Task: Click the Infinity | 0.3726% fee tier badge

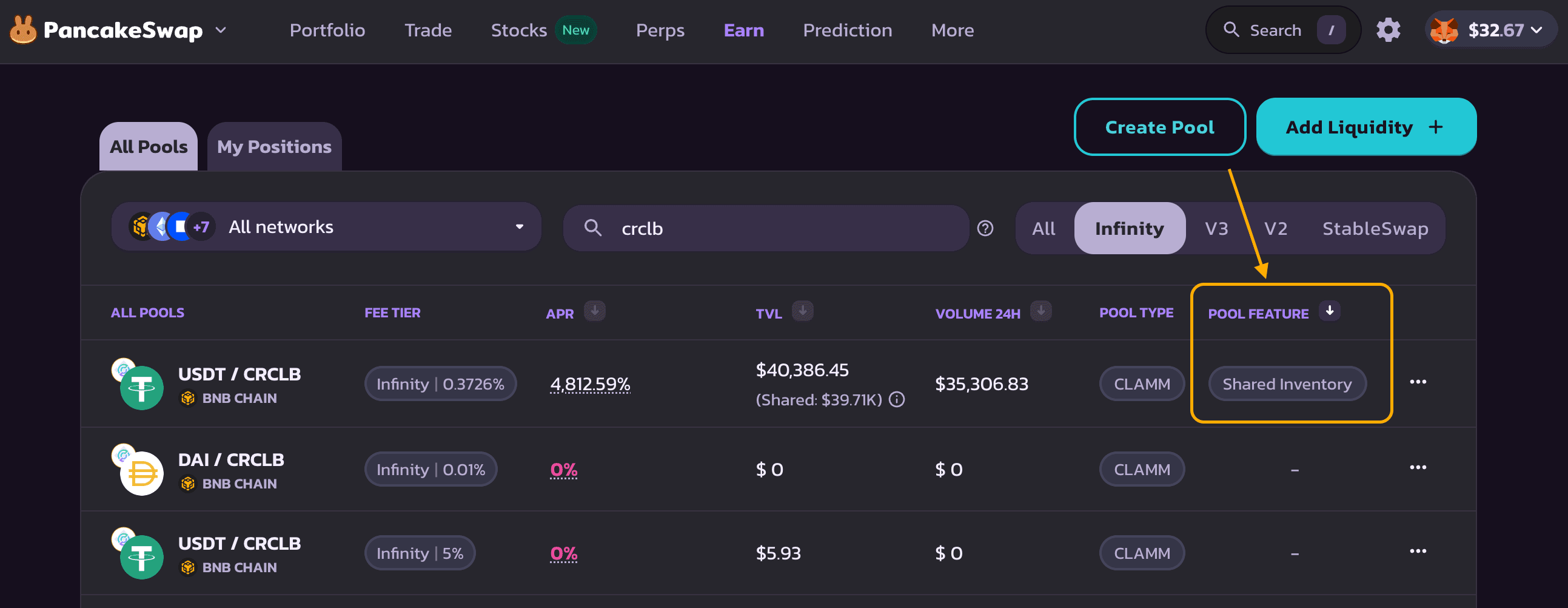Action: tap(441, 384)
